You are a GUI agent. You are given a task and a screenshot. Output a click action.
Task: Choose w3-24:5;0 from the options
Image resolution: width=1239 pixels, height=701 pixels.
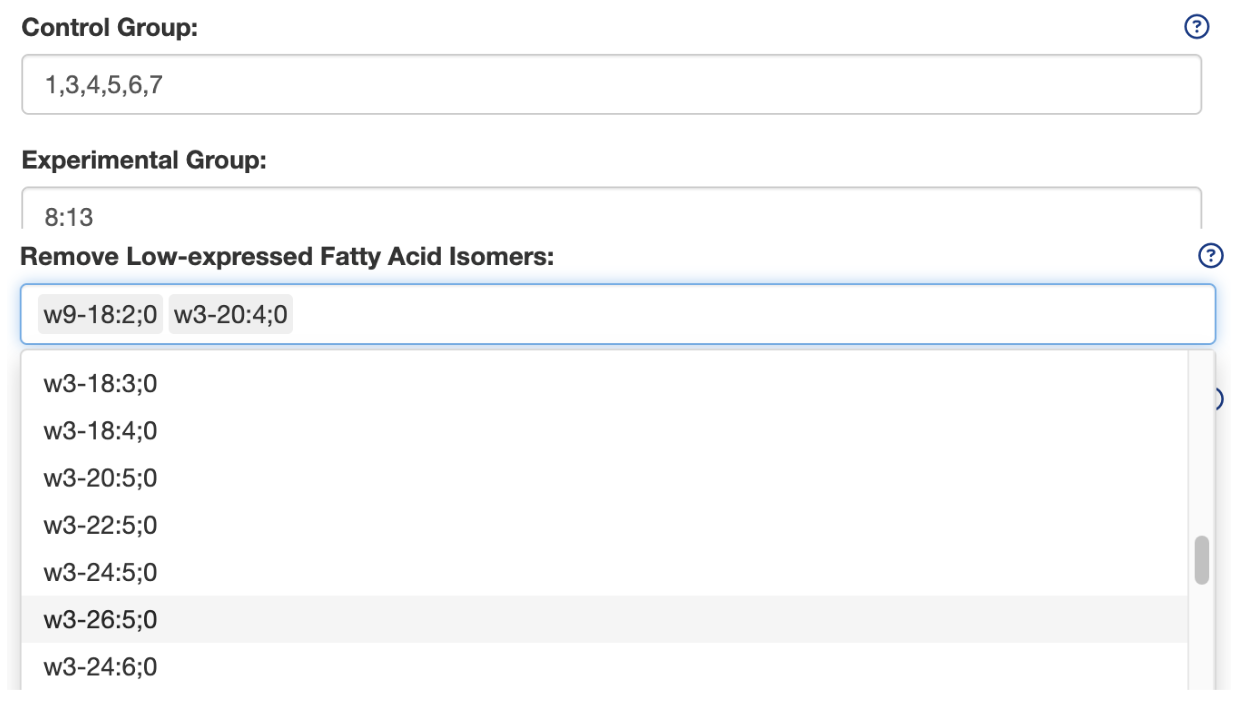[100, 573]
